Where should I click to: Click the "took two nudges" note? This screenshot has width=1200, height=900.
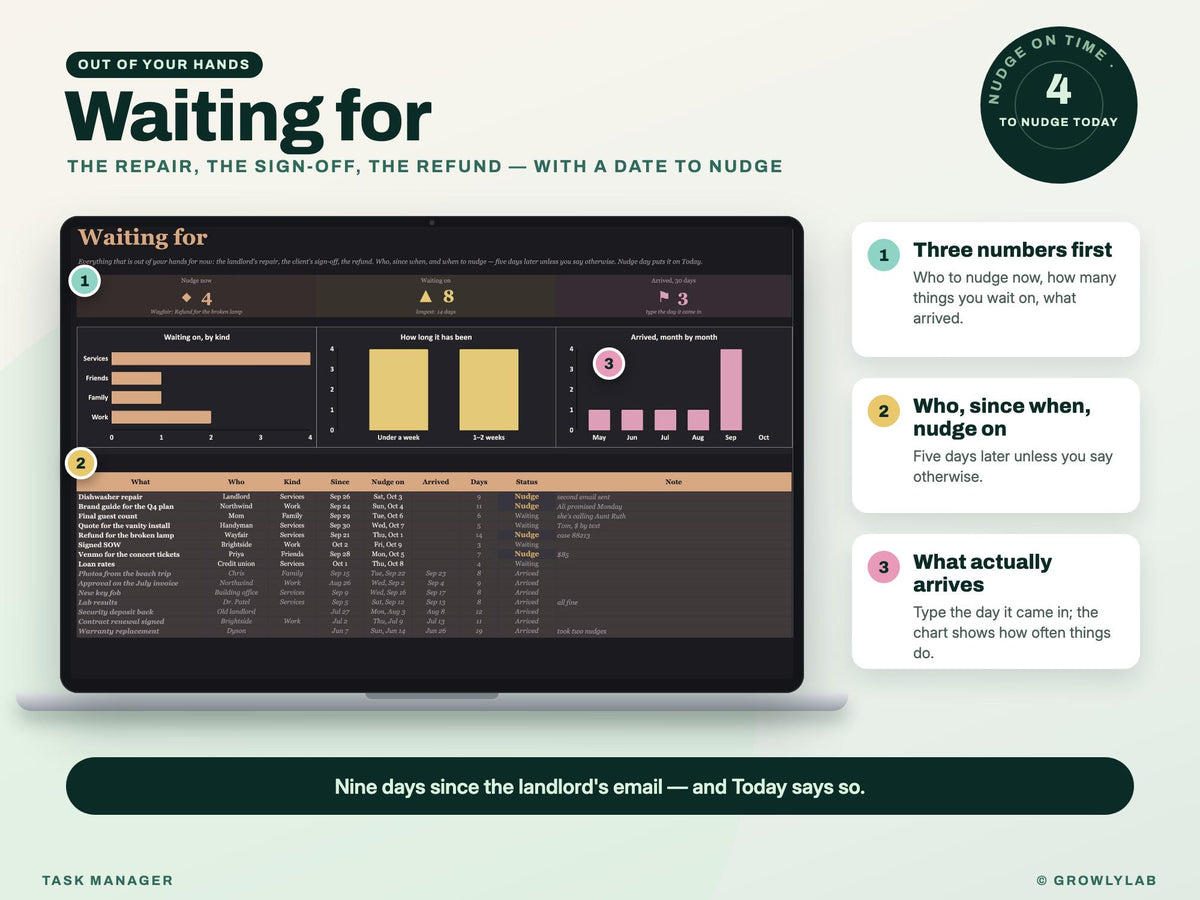[583, 631]
